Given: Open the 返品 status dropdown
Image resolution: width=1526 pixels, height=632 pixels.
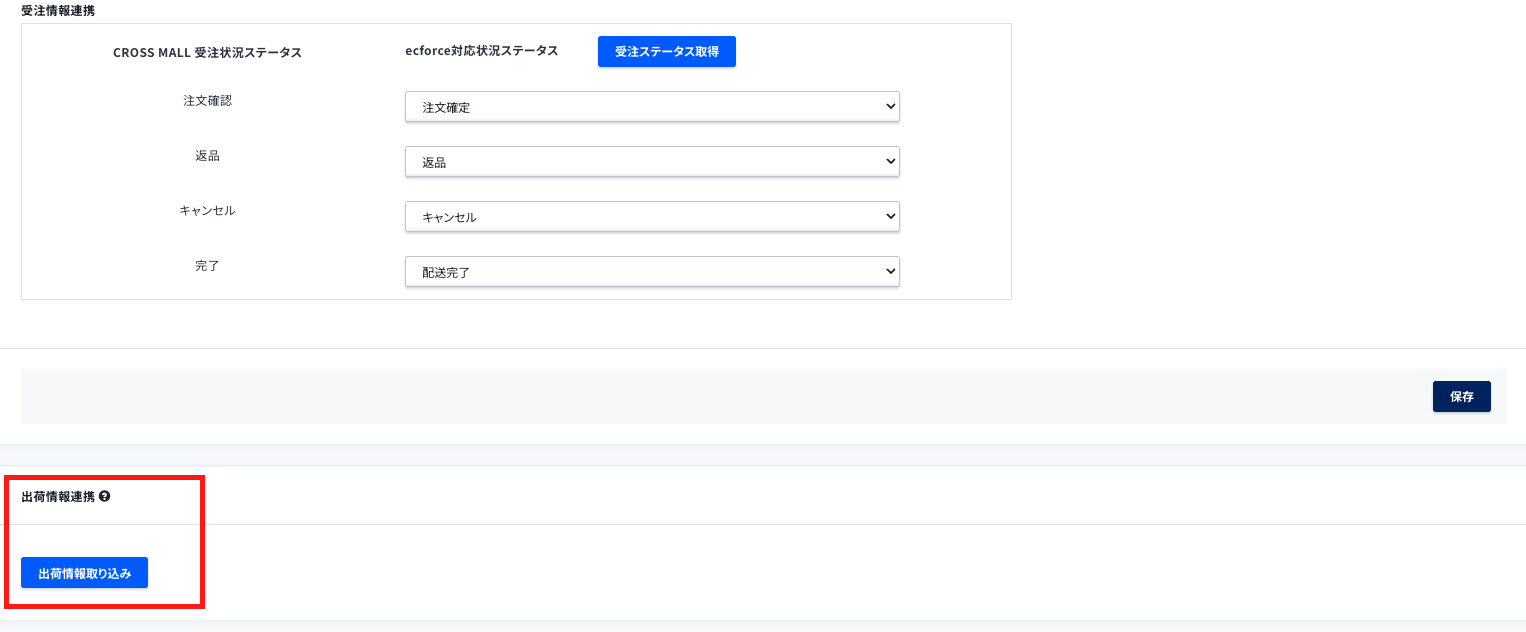Looking at the screenshot, I should point(650,161).
